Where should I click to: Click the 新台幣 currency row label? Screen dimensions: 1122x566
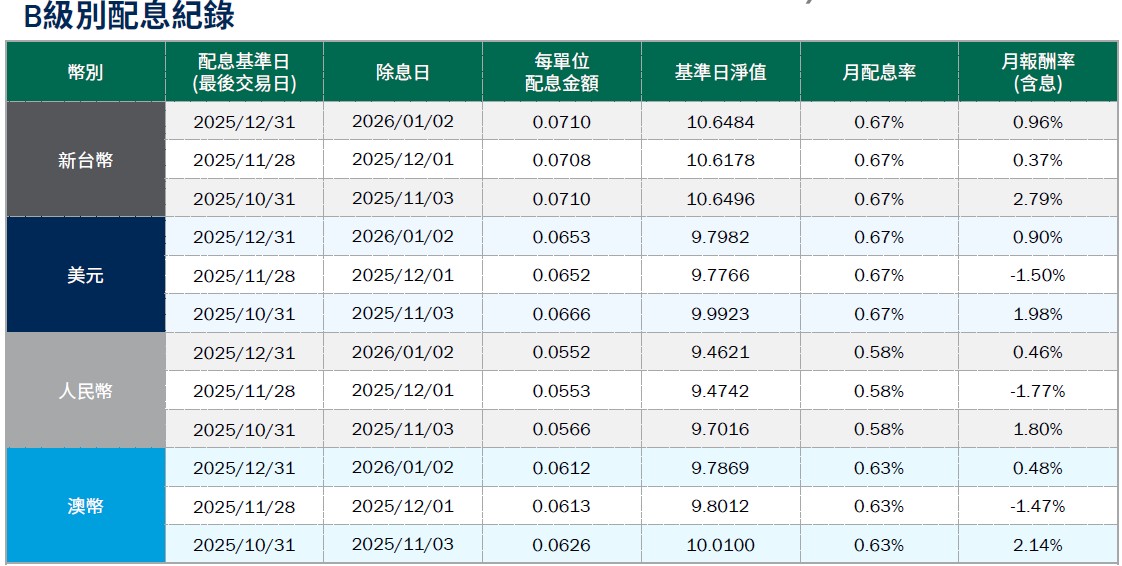pyautogui.click(x=85, y=160)
